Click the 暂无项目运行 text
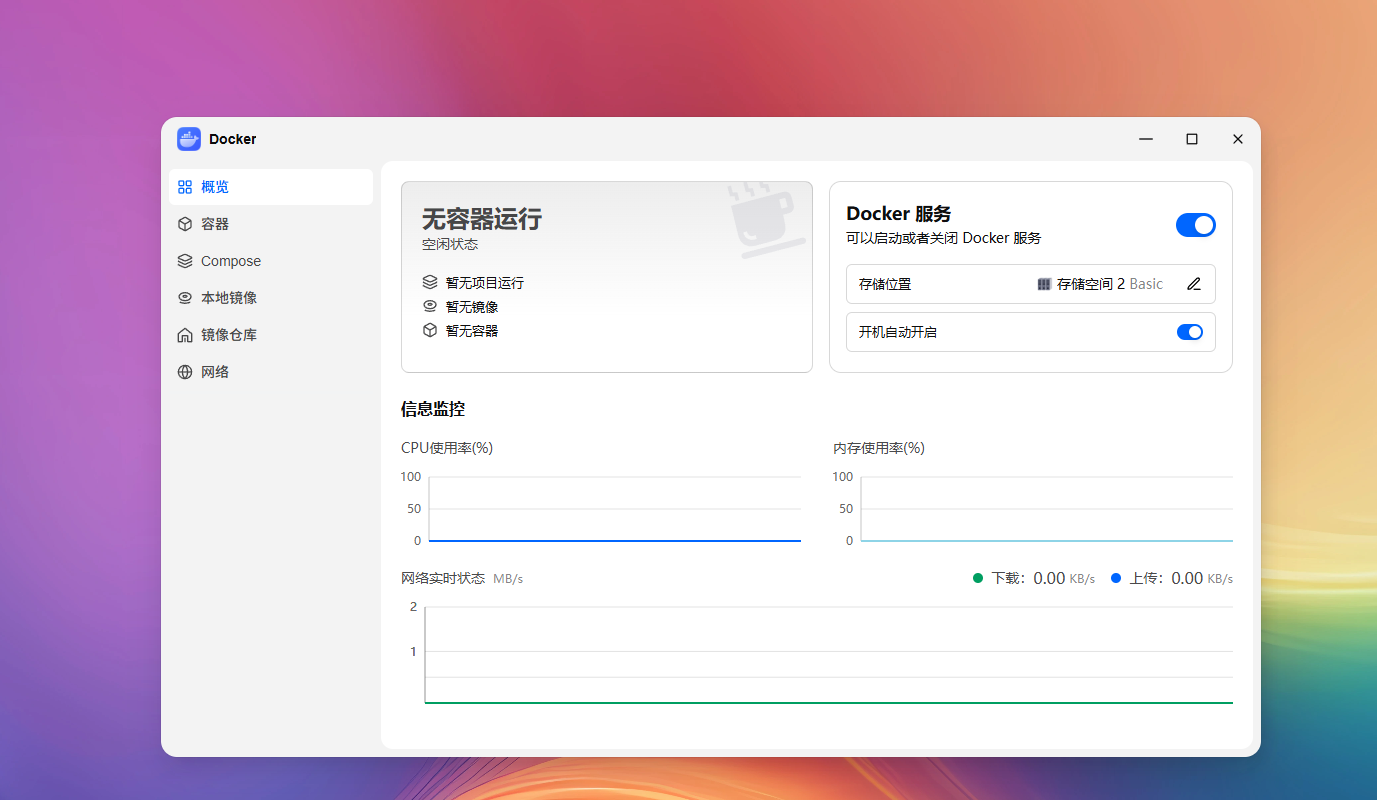This screenshot has height=800, width=1377. click(485, 283)
